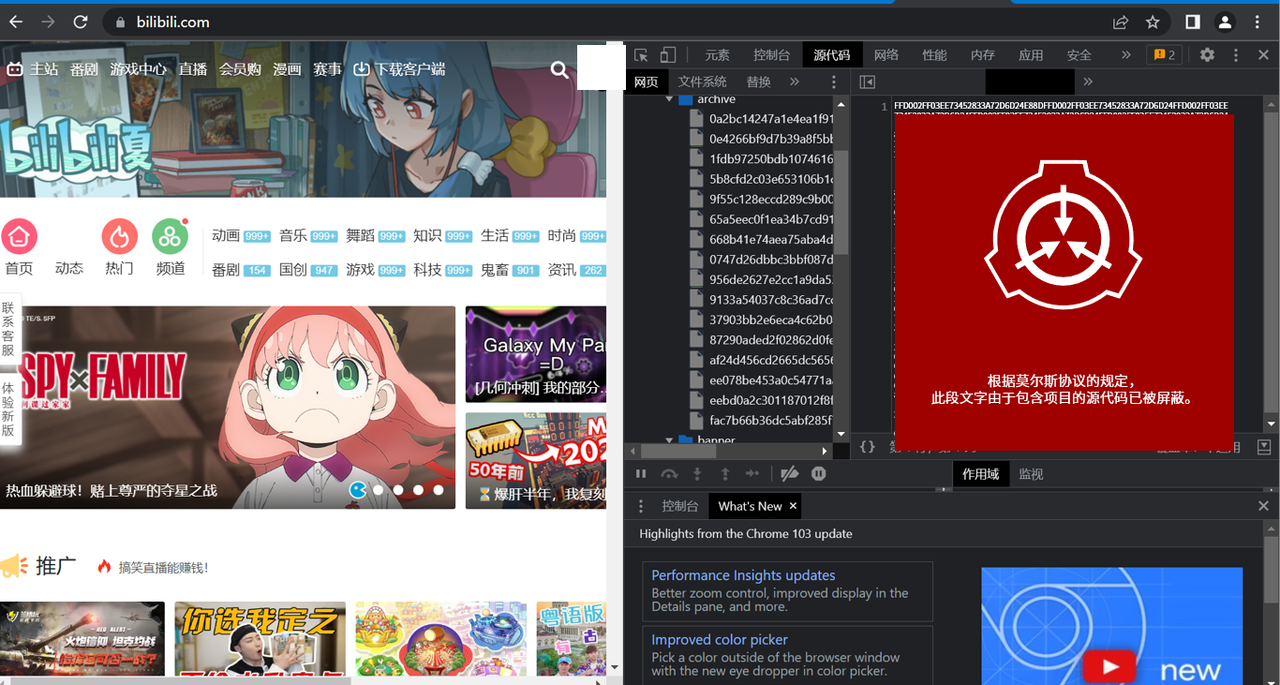This screenshot has width=1280, height=685.
Task: Collapse the archive folder in the tree
Action: 669,100
